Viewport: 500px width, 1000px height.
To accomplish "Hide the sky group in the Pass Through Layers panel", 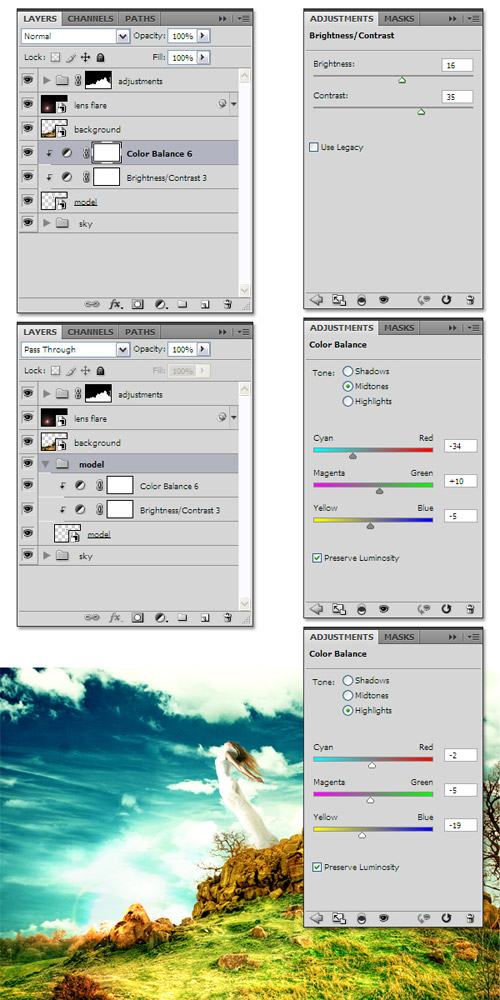I will (x=27, y=555).
